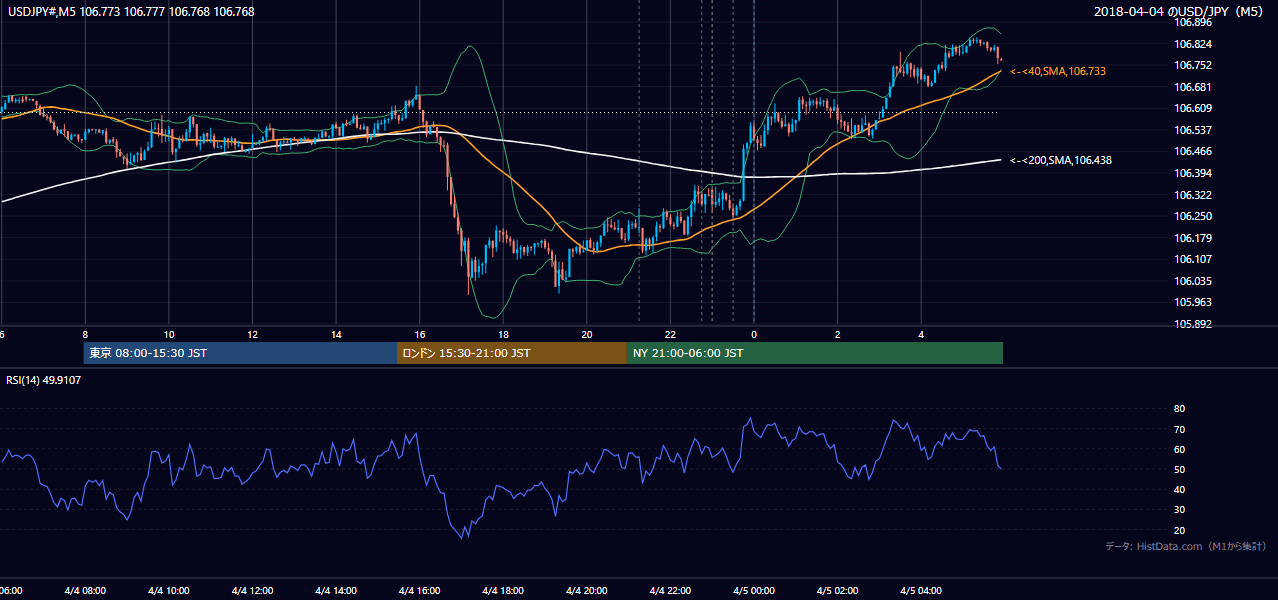Click the 4/4 22:00 bottom time label

pos(670,591)
